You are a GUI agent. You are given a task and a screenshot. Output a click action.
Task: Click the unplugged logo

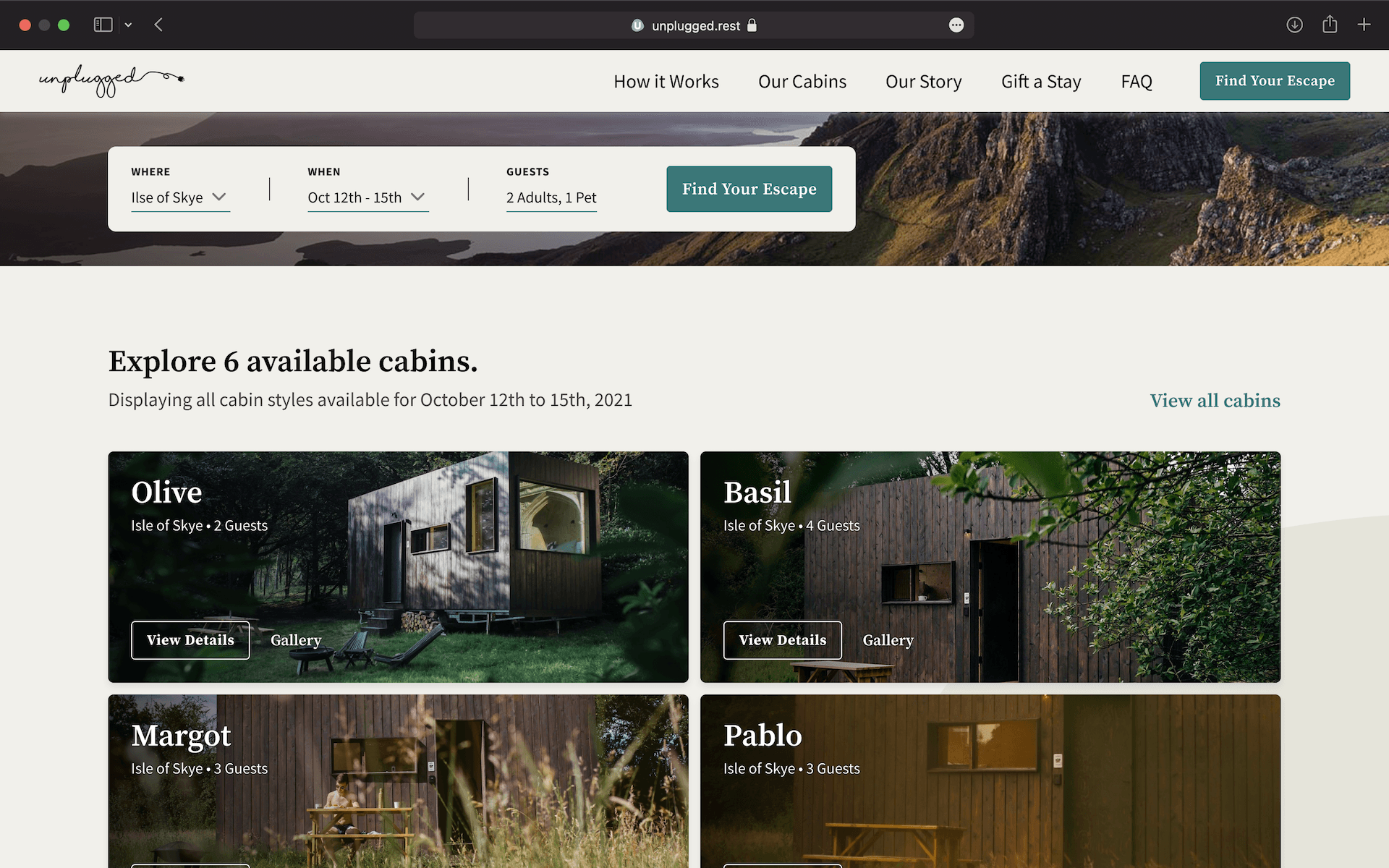pyautogui.click(x=111, y=81)
